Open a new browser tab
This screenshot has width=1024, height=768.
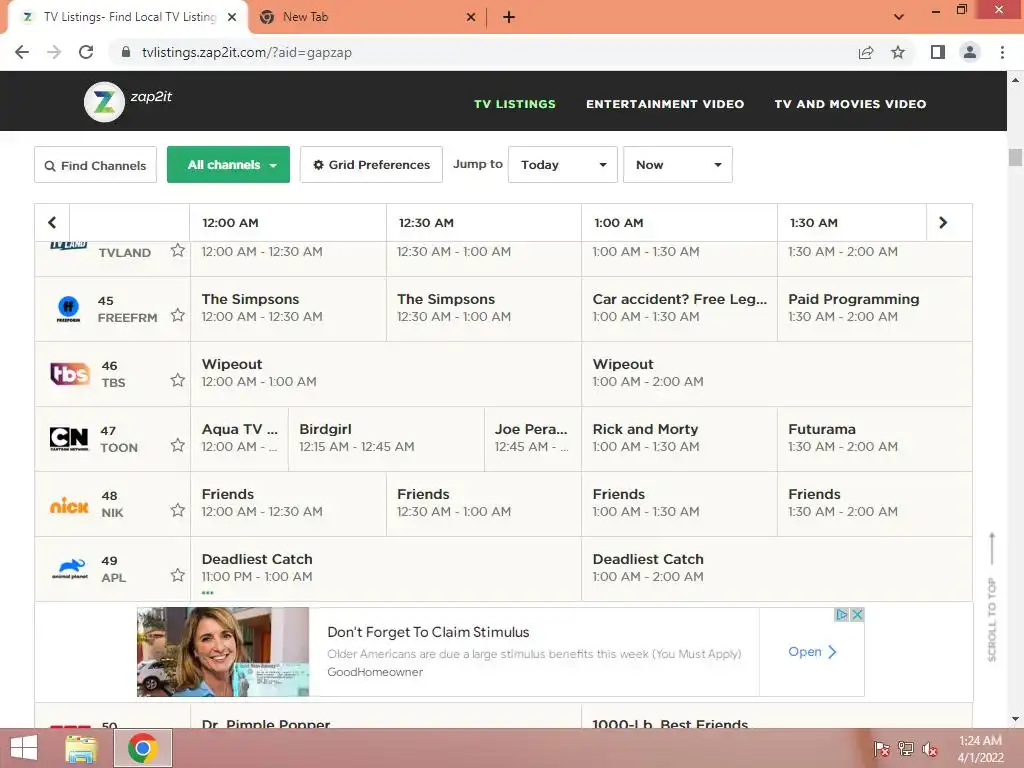point(509,17)
